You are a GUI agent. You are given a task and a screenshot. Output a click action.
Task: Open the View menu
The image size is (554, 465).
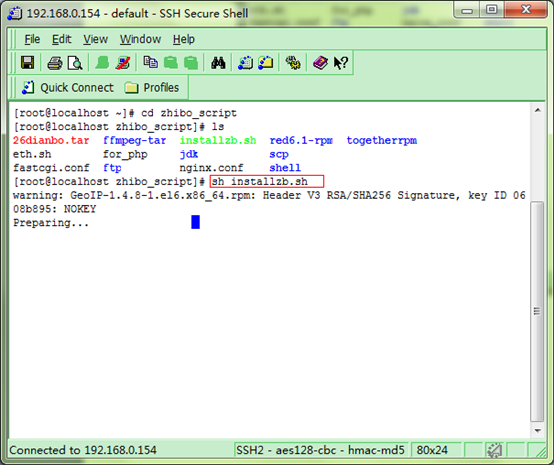coord(95,39)
